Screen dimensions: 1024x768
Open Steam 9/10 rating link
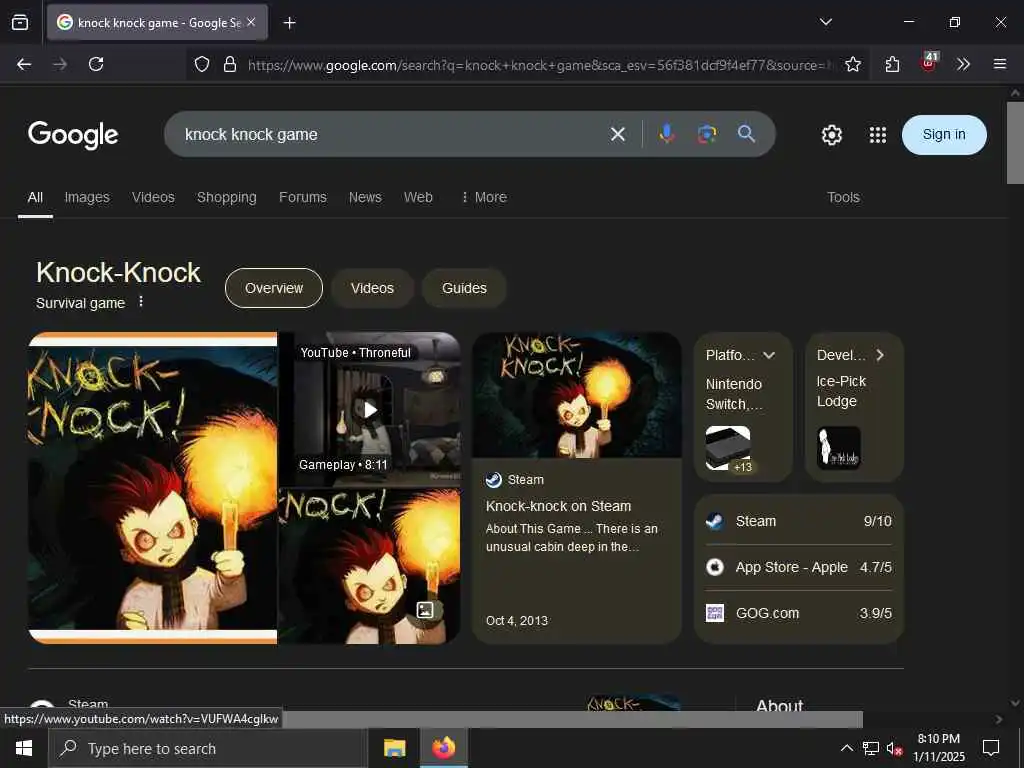tap(799, 521)
